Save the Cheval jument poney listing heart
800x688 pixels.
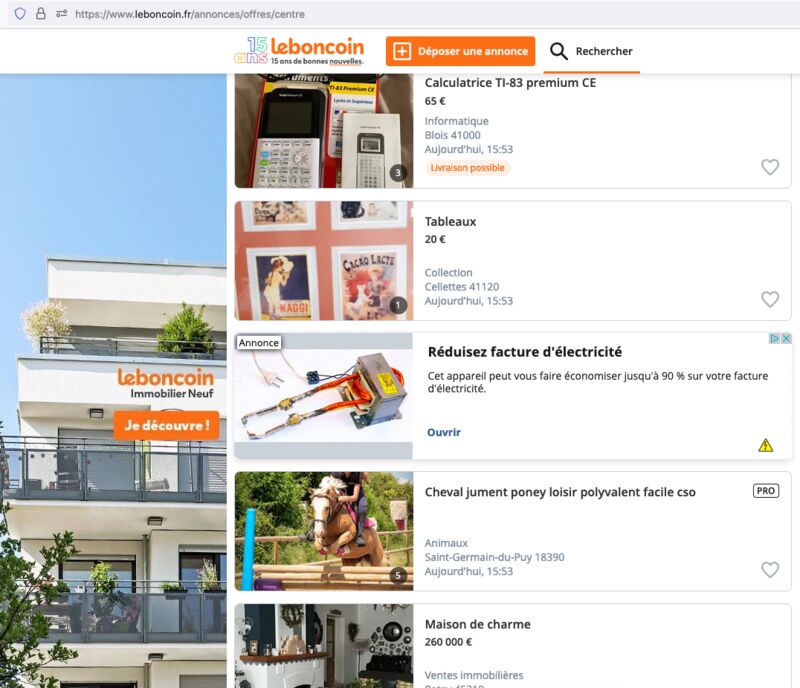point(770,570)
